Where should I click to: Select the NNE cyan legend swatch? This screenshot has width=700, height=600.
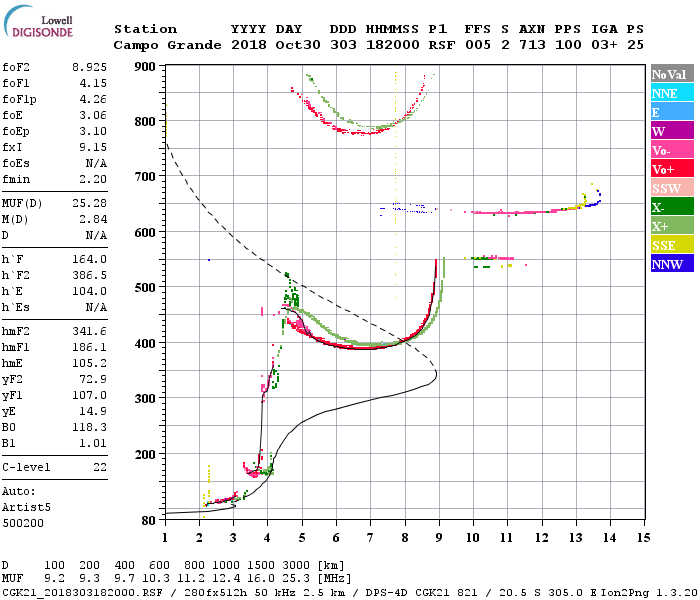[x=672, y=93]
